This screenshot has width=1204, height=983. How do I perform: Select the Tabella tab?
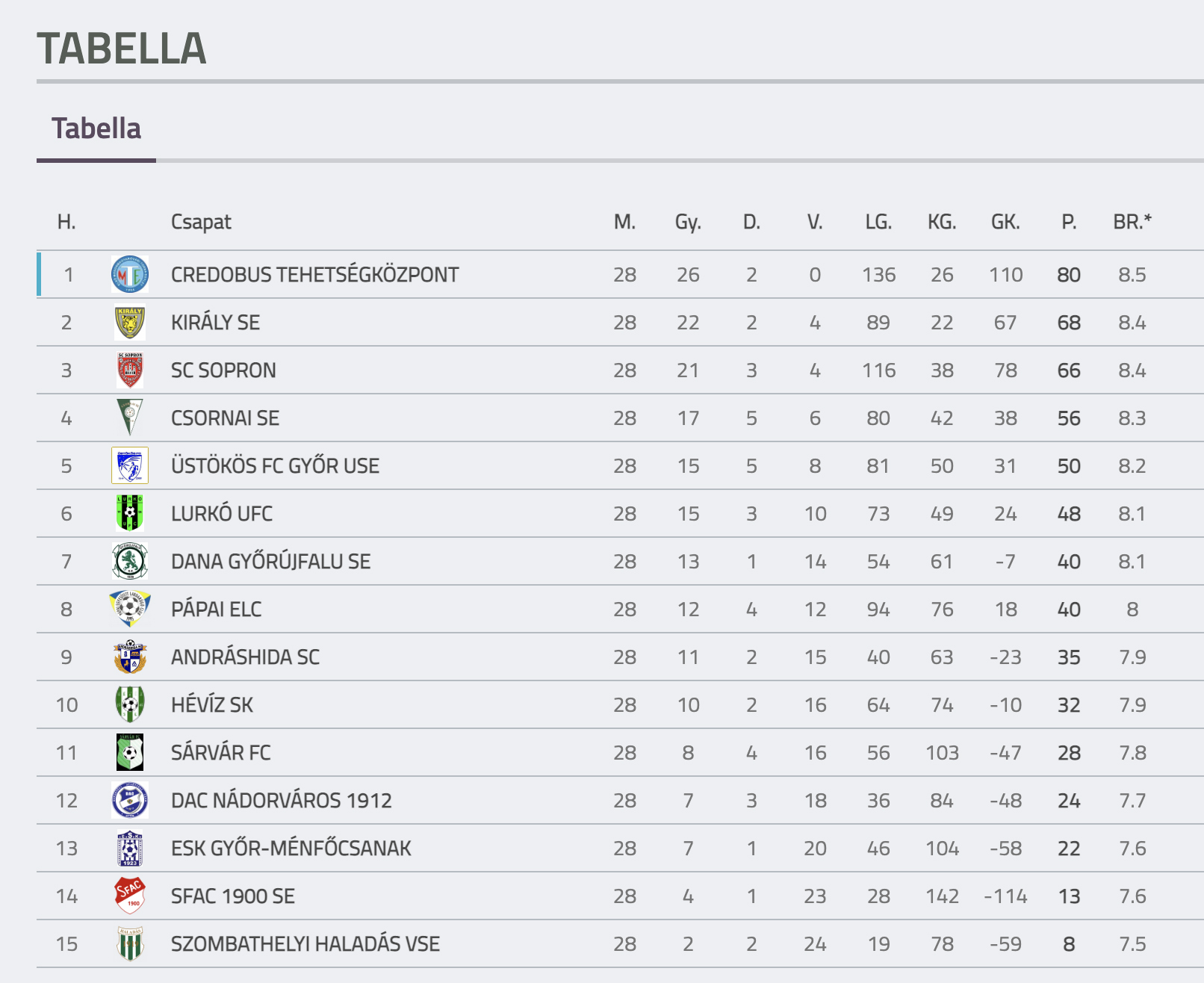pyautogui.click(x=96, y=128)
